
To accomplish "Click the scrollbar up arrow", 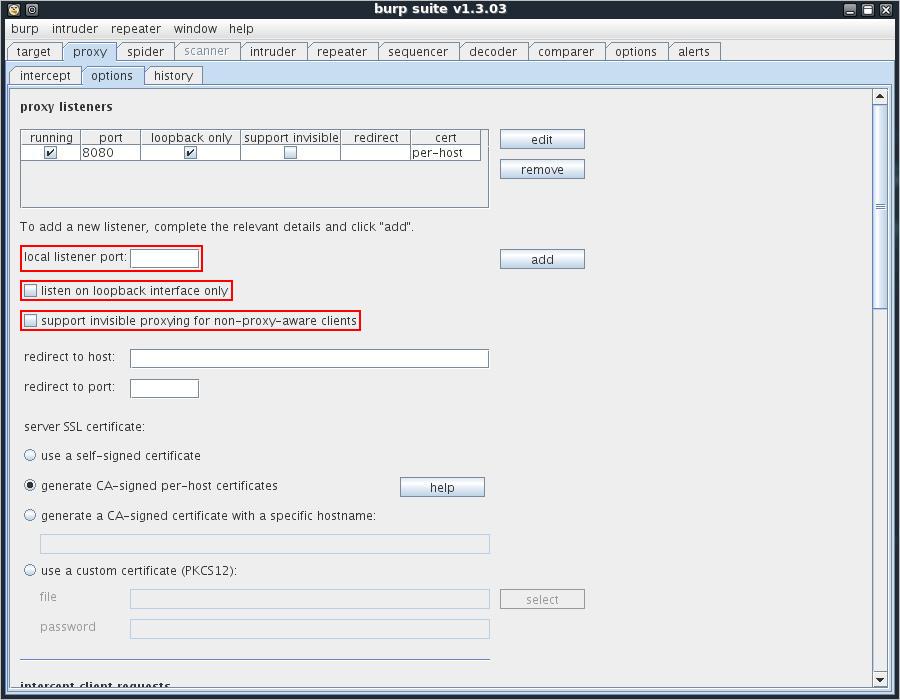I will 880,96.
